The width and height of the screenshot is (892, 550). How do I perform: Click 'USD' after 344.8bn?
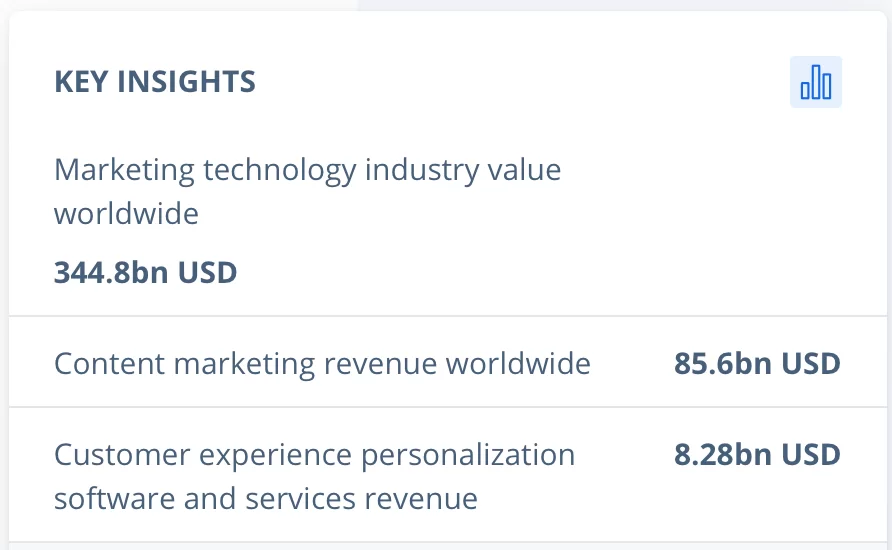click(207, 272)
